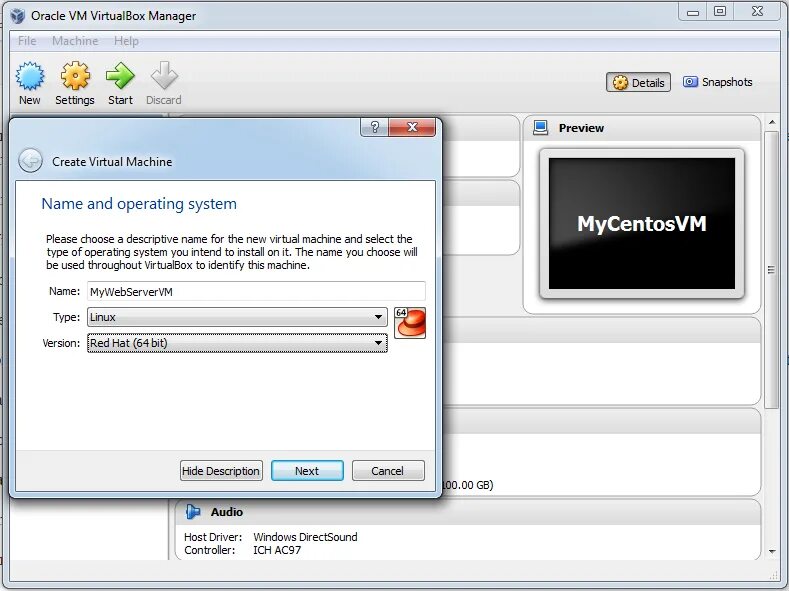Click Next to continue the wizard

[307, 471]
